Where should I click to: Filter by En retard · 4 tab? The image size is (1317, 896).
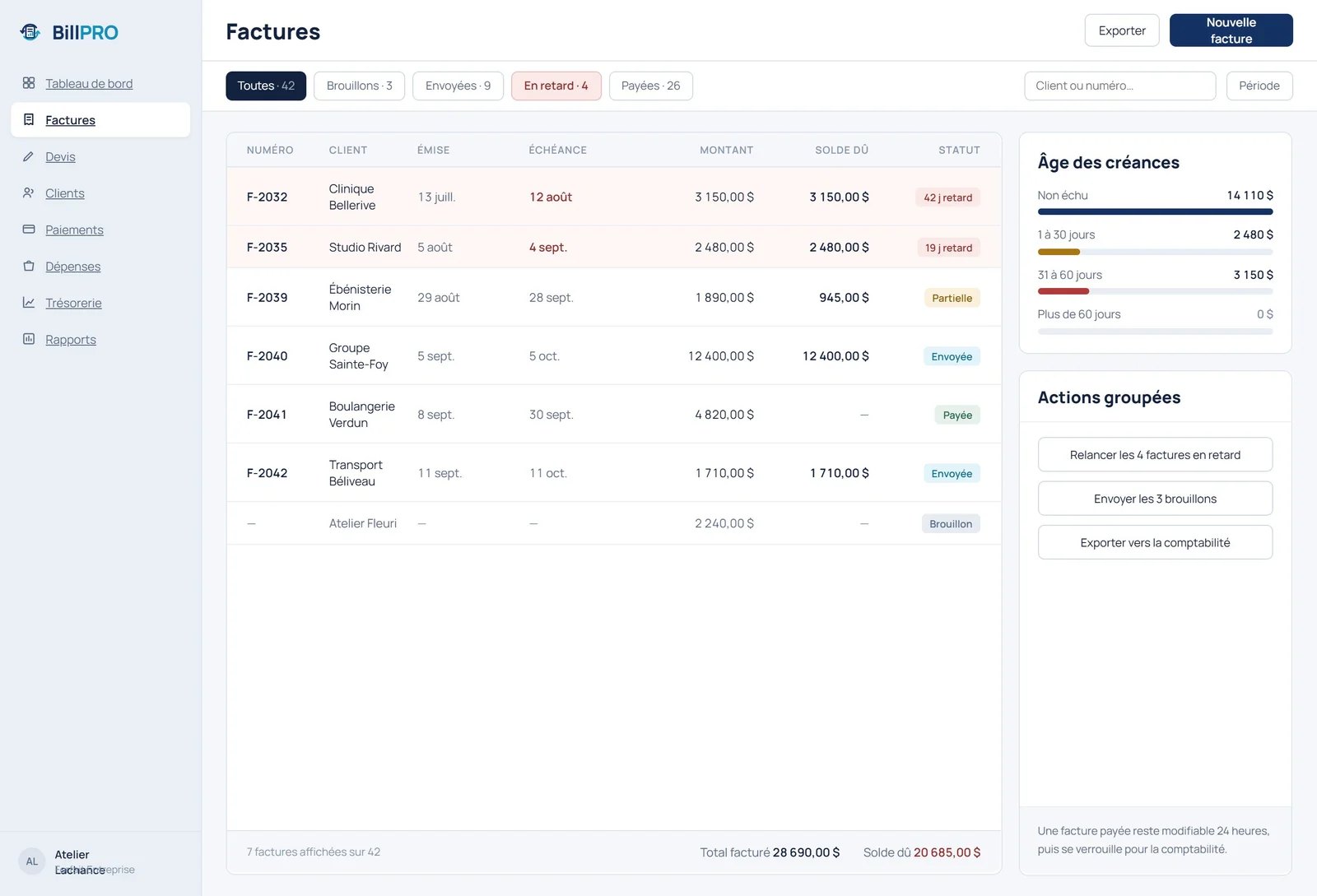pyautogui.click(x=556, y=86)
